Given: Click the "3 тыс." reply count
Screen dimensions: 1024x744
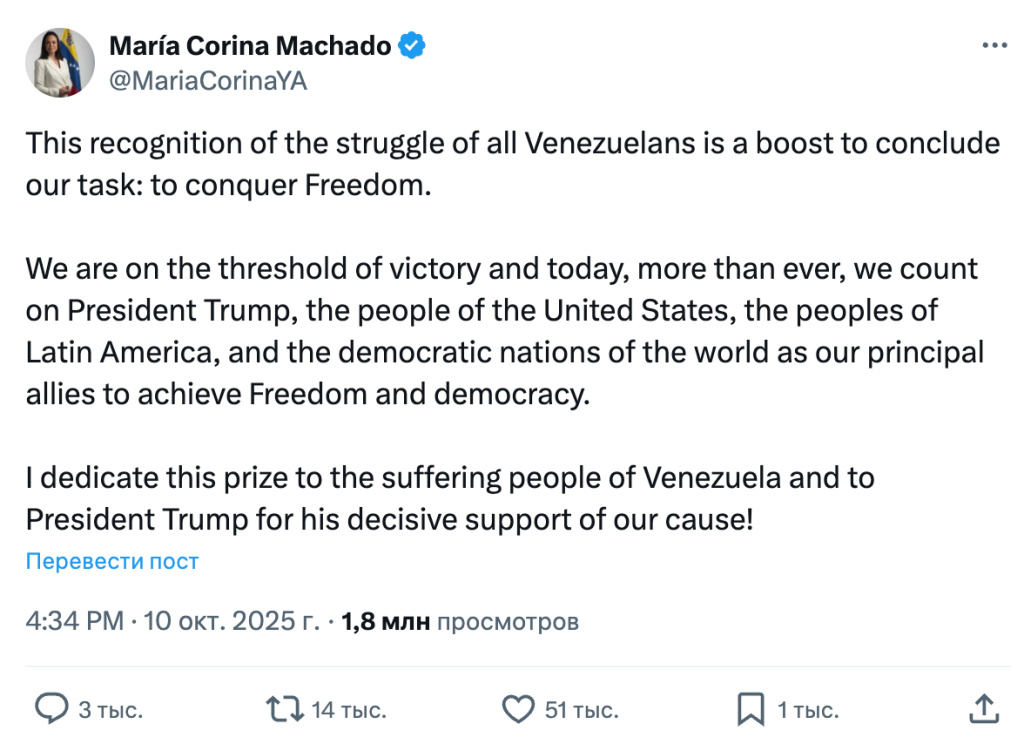Looking at the screenshot, I should click(111, 710).
